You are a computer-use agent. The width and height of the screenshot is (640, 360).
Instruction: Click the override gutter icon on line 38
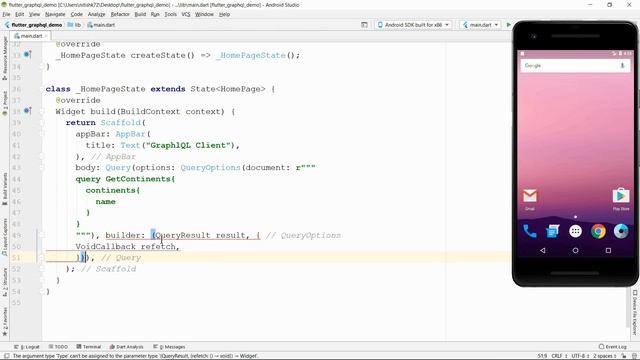point(27,111)
